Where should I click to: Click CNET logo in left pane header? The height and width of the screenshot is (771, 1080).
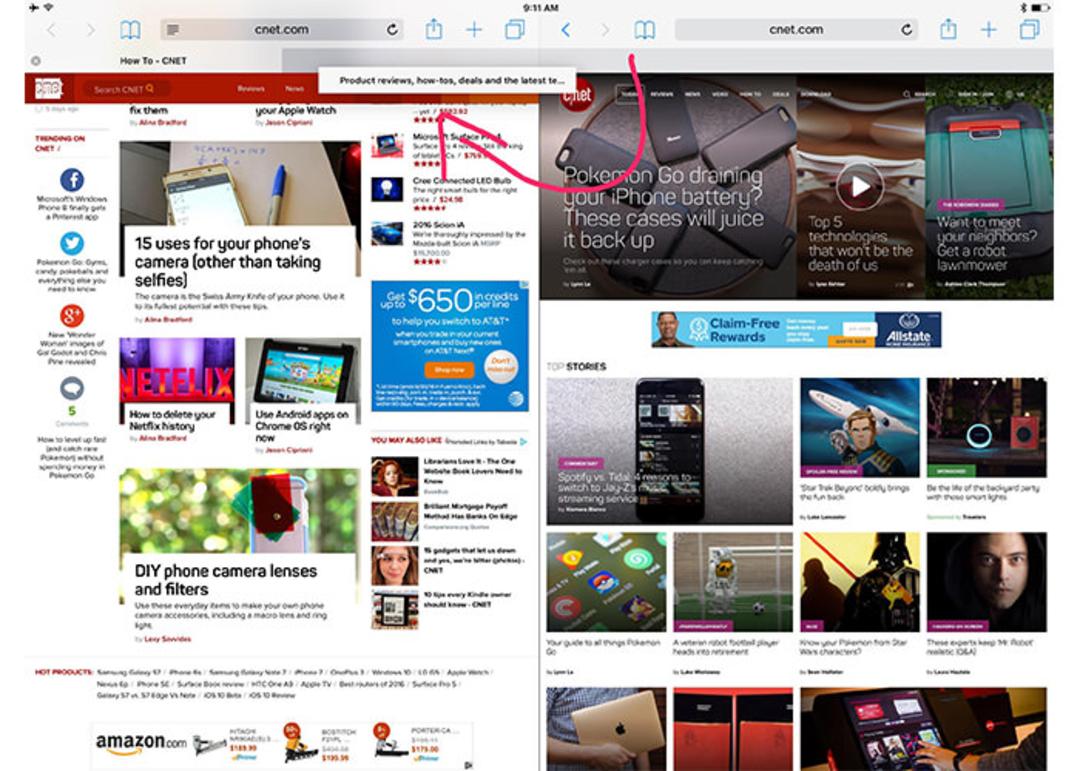click(x=48, y=88)
